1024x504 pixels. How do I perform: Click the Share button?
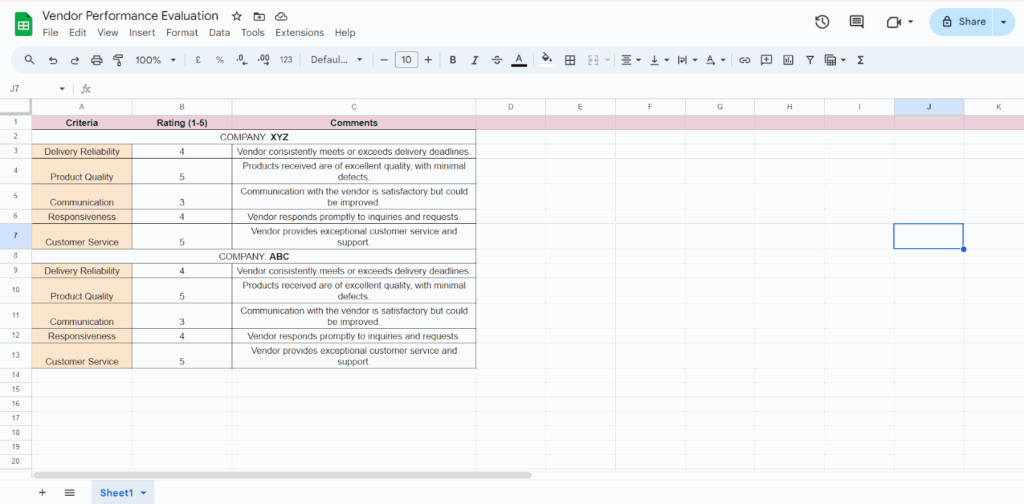click(961, 22)
